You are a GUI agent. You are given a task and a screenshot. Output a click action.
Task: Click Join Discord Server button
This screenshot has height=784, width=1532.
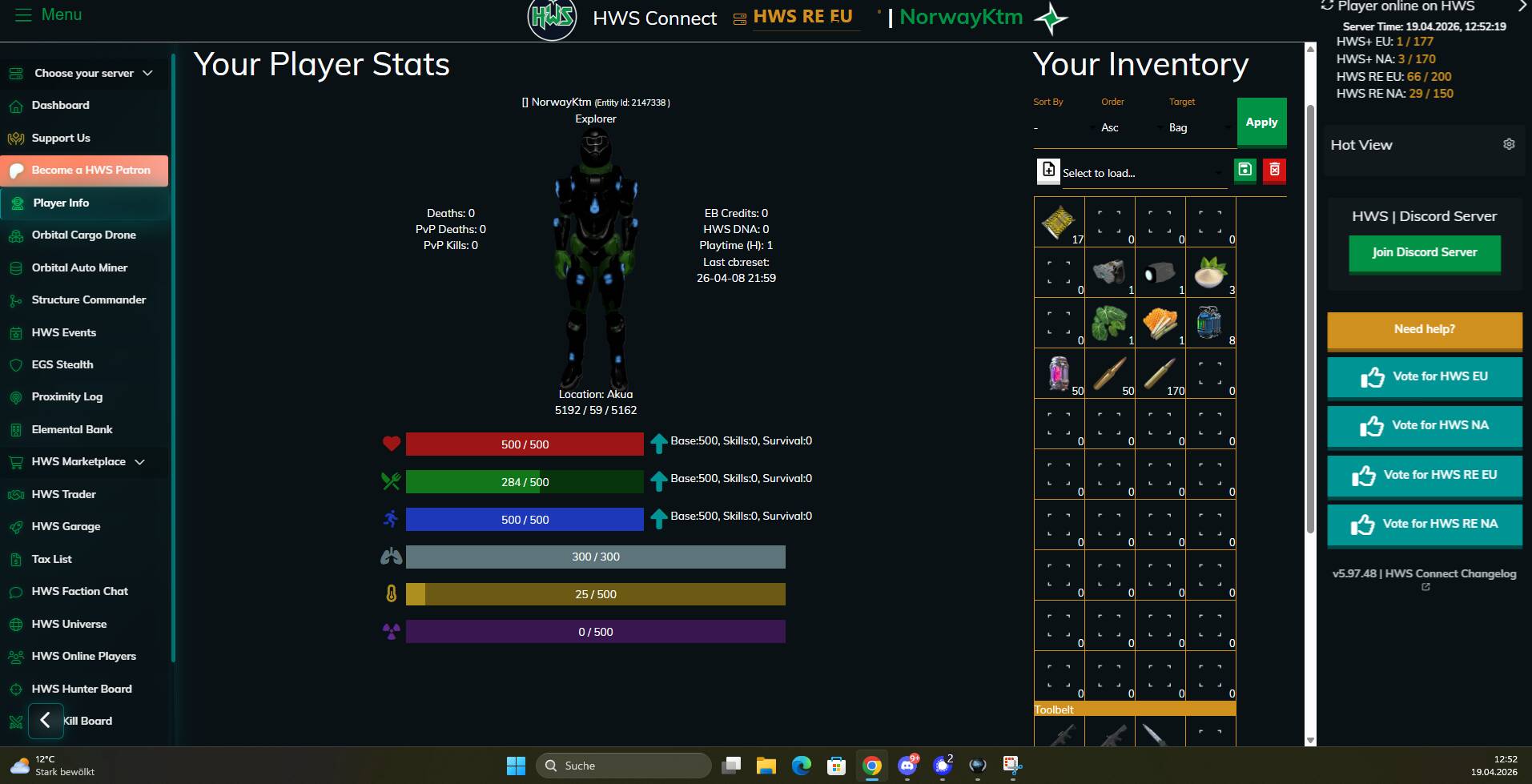[x=1424, y=252]
